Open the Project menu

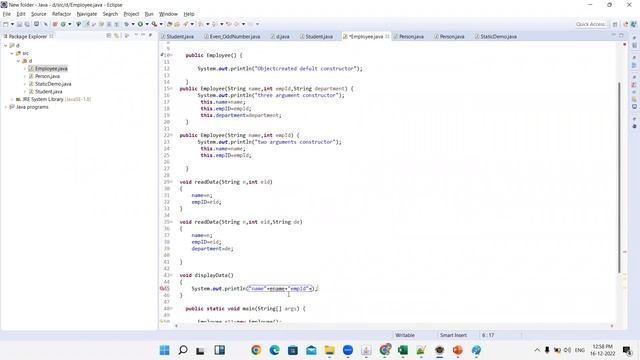131,14
